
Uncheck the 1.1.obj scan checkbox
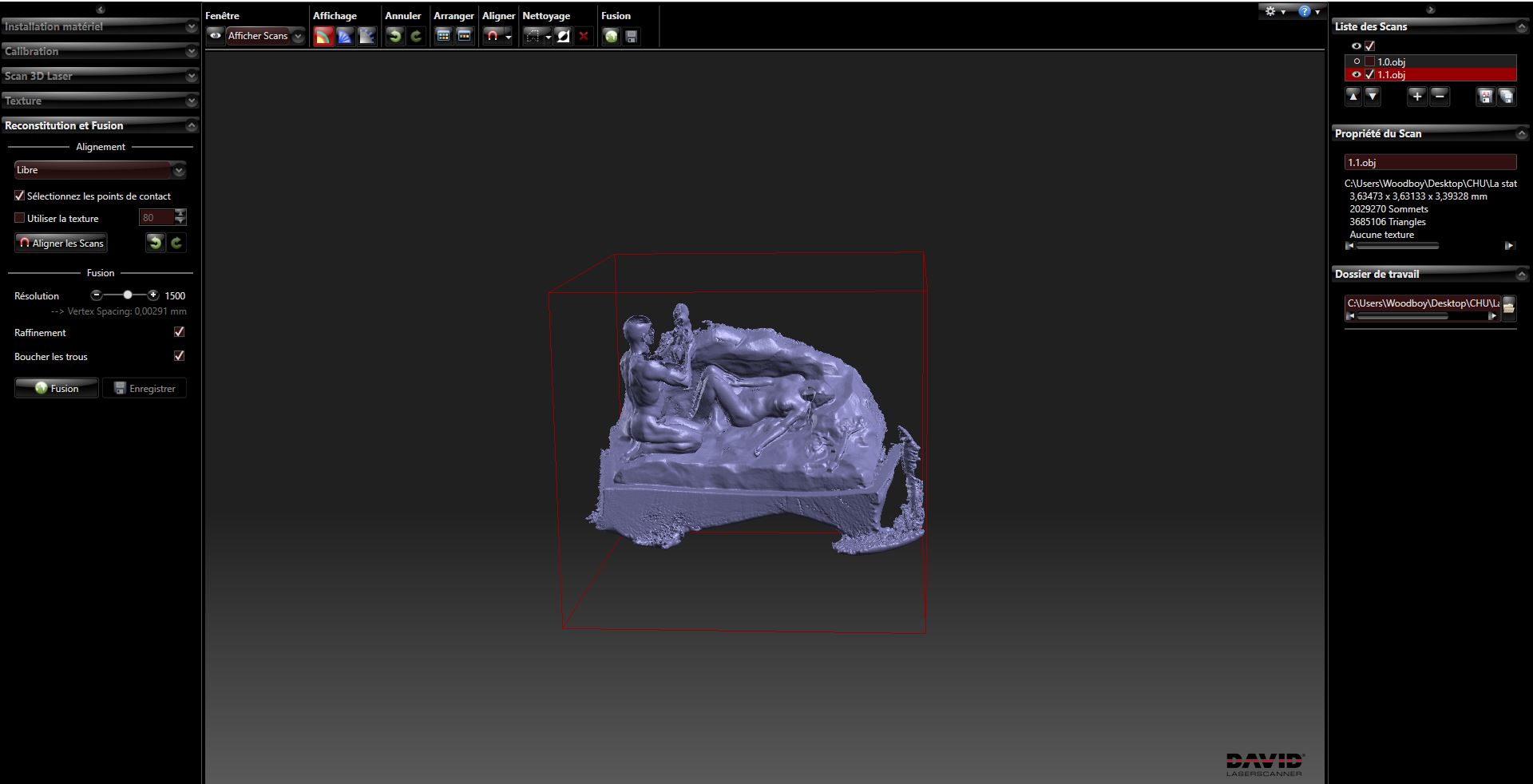click(x=1370, y=75)
